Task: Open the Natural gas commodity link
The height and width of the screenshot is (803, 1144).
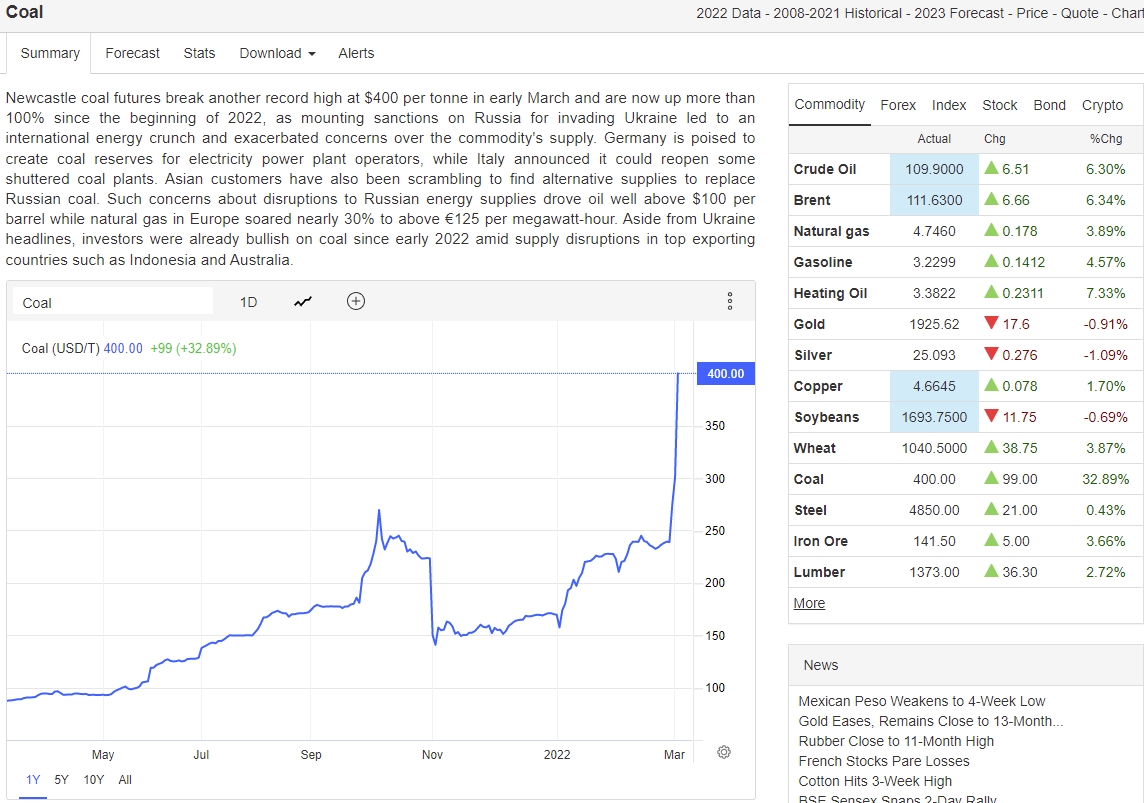Action: pos(831,231)
